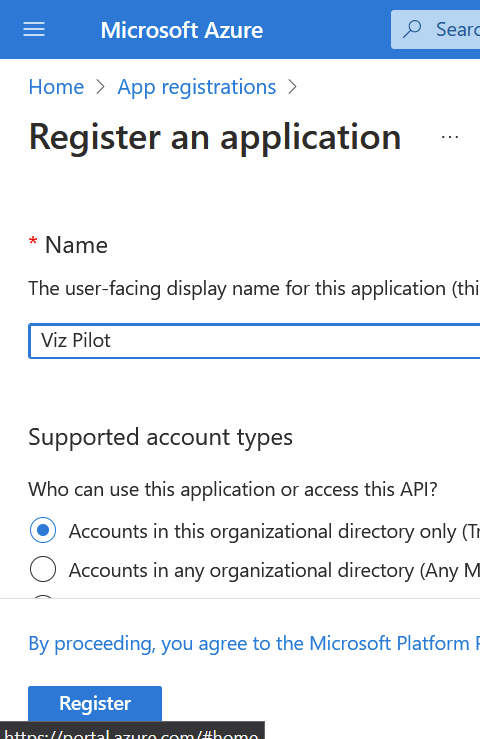Viewport: 480px width, 739px height.
Task: Open the ellipsis more options menu
Action: pyautogui.click(x=450, y=137)
